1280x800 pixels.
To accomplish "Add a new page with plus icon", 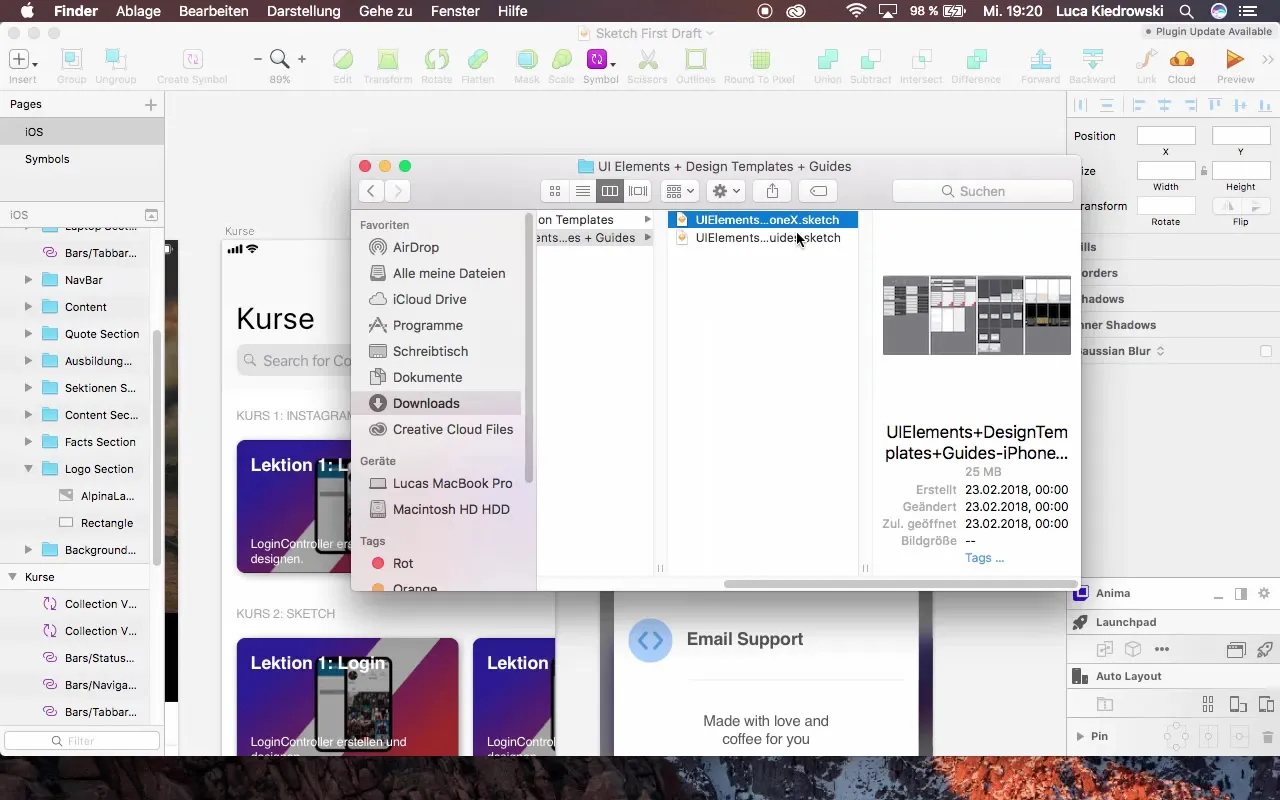I will click(151, 104).
